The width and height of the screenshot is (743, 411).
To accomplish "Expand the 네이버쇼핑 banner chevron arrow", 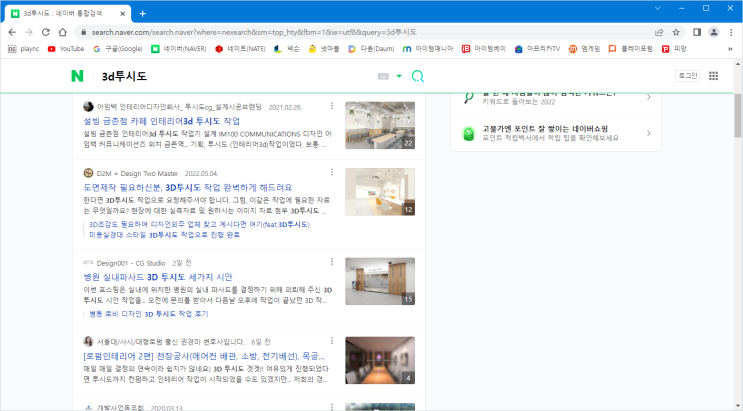I will pos(648,134).
